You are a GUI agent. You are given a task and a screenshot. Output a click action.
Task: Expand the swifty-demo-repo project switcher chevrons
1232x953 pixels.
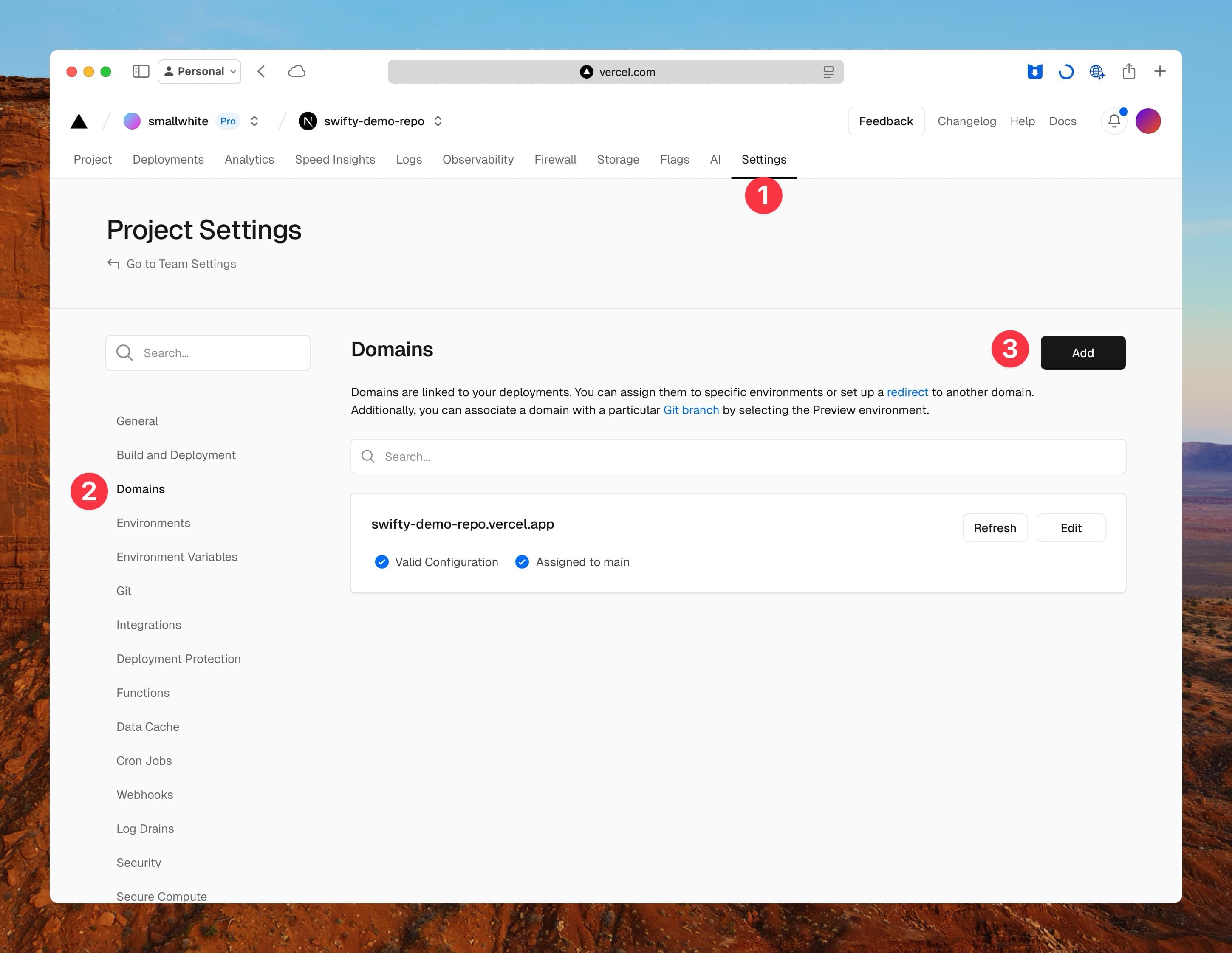point(438,121)
